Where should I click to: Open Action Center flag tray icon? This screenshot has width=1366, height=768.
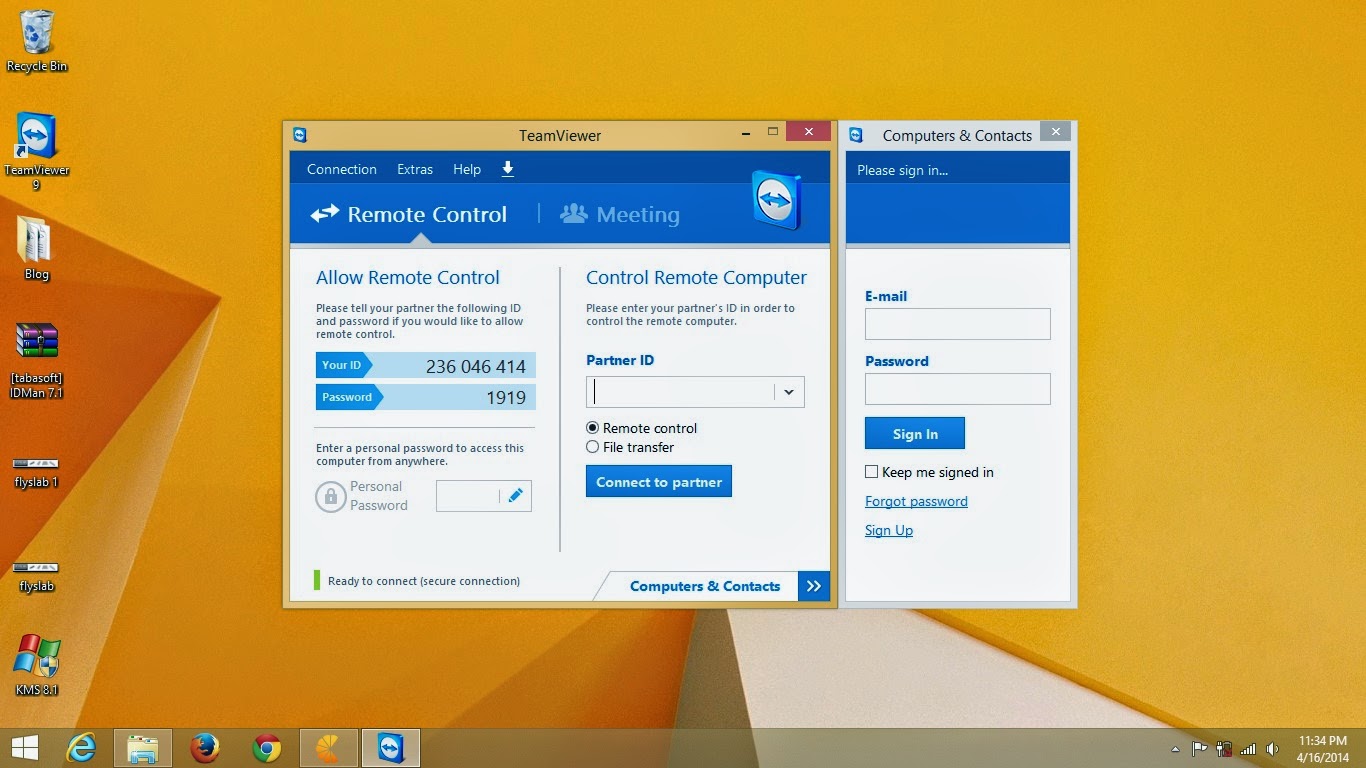click(1199, 748)
